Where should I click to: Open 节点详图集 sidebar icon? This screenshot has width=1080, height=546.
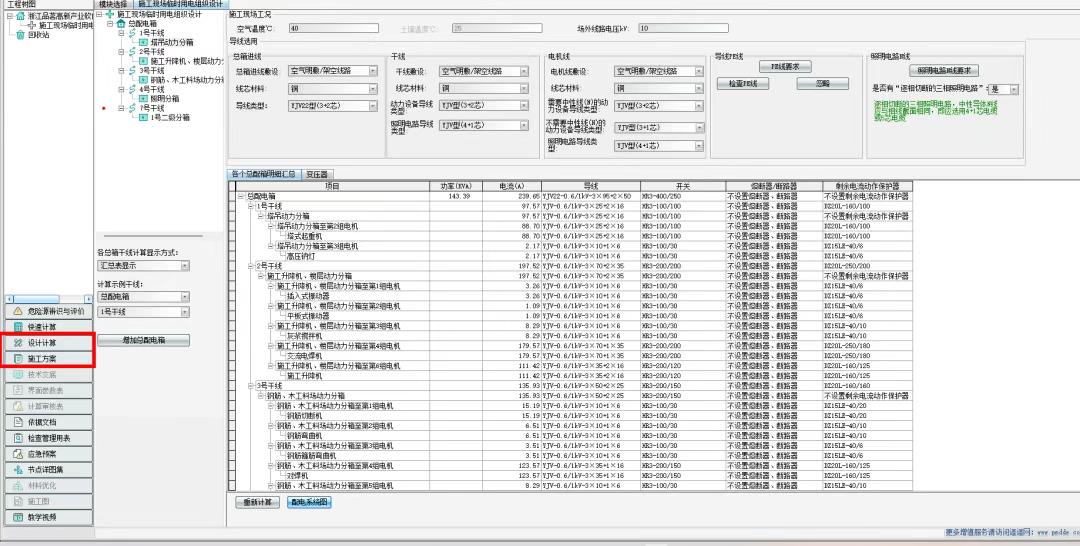tap(17, 470)
